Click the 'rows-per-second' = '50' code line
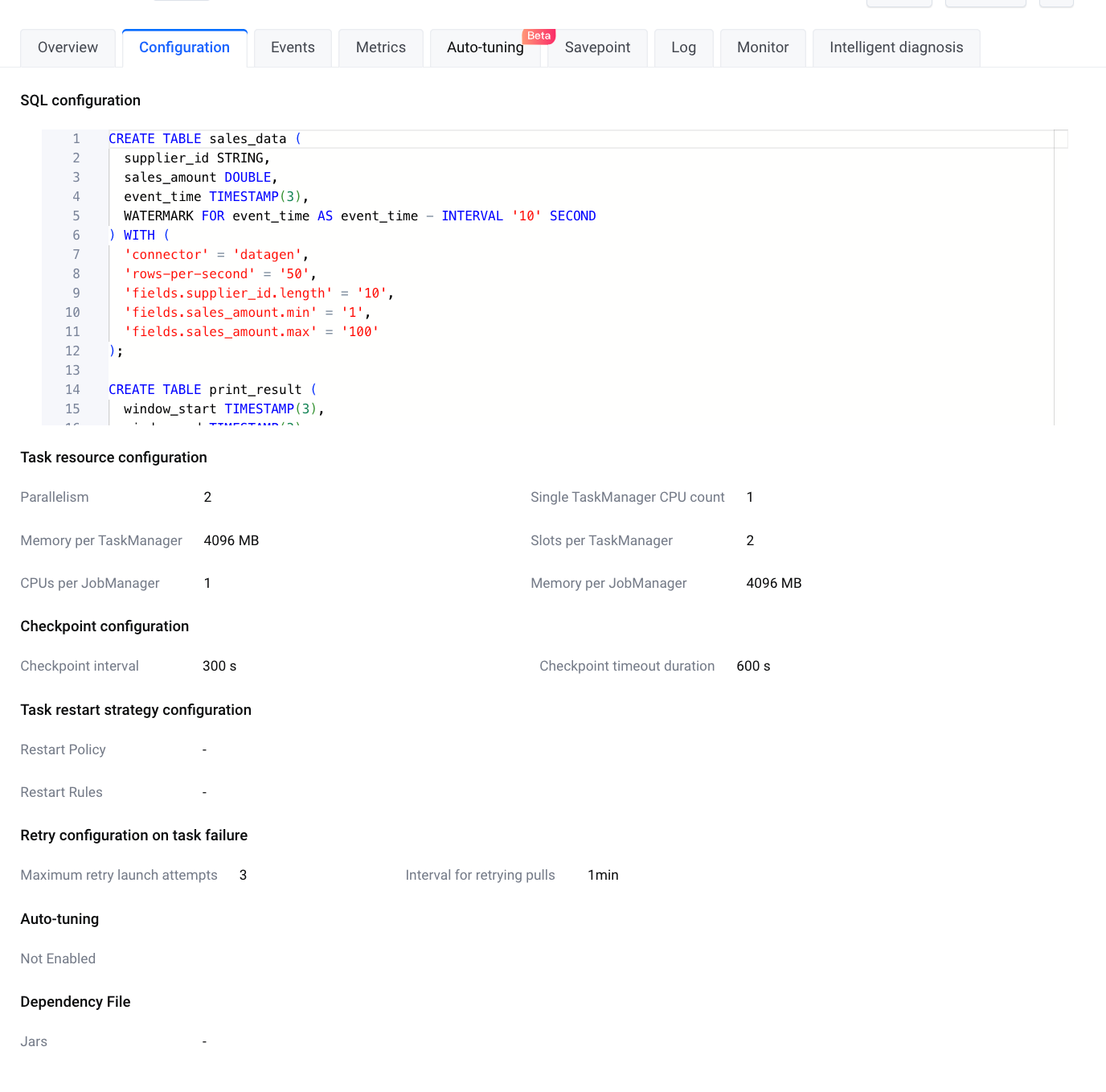Image resolution: width=1106 pixels, height=1092 pixels. (x=220, y=273)
